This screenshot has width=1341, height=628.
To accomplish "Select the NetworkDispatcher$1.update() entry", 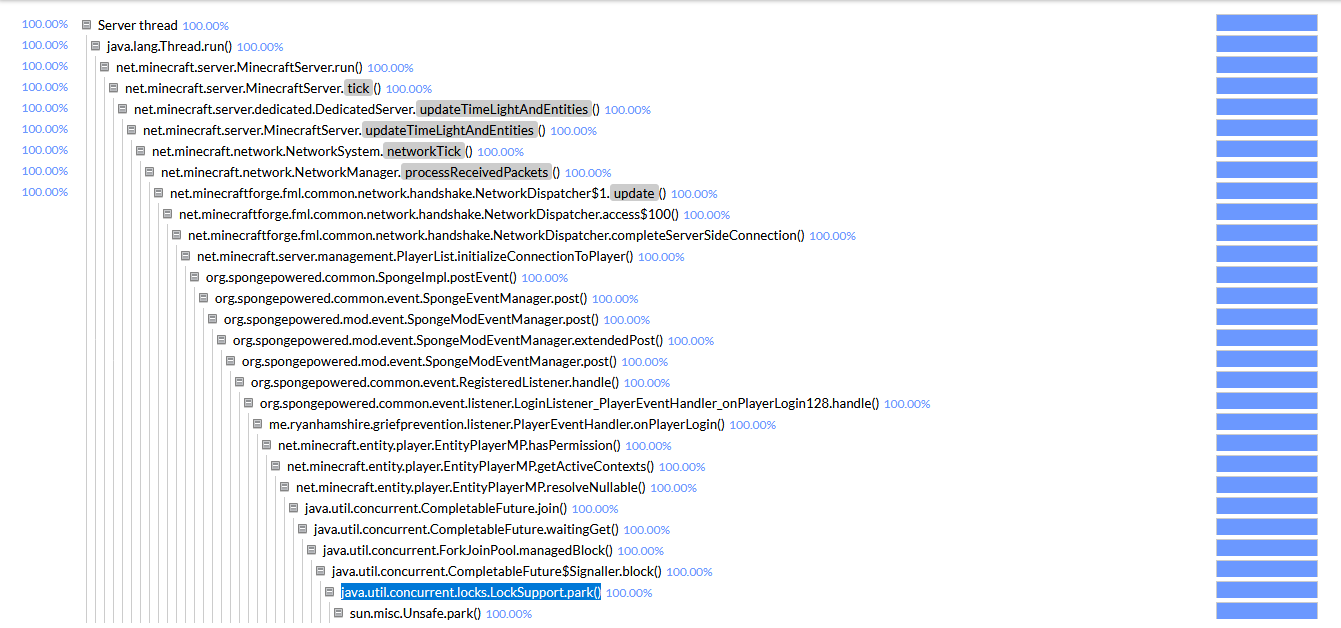I will (400, 192).
